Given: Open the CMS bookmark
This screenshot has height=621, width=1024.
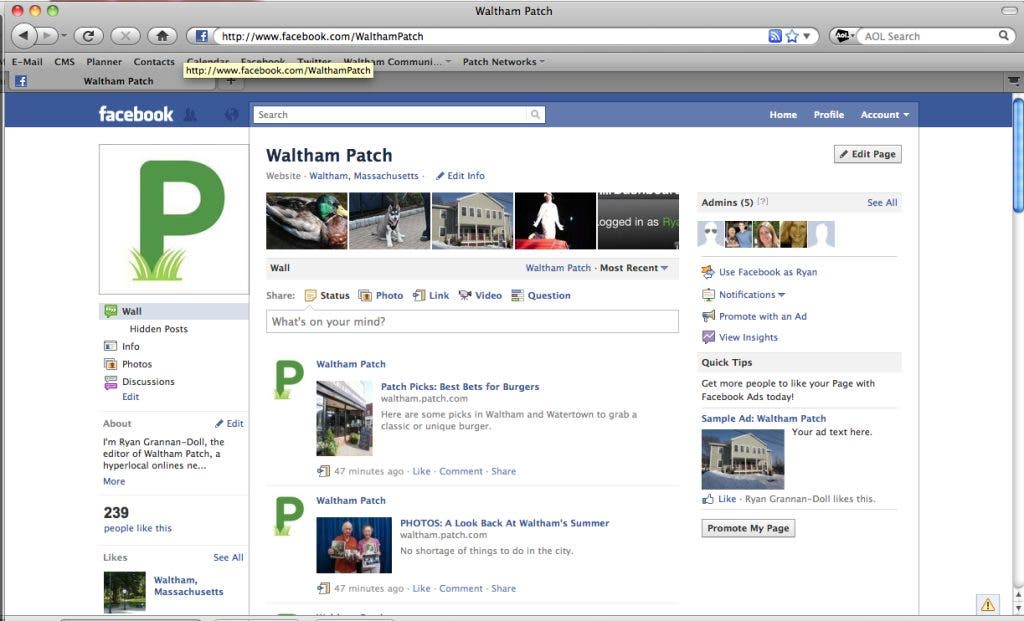Looking at the screenshot, I should [64, 61].
